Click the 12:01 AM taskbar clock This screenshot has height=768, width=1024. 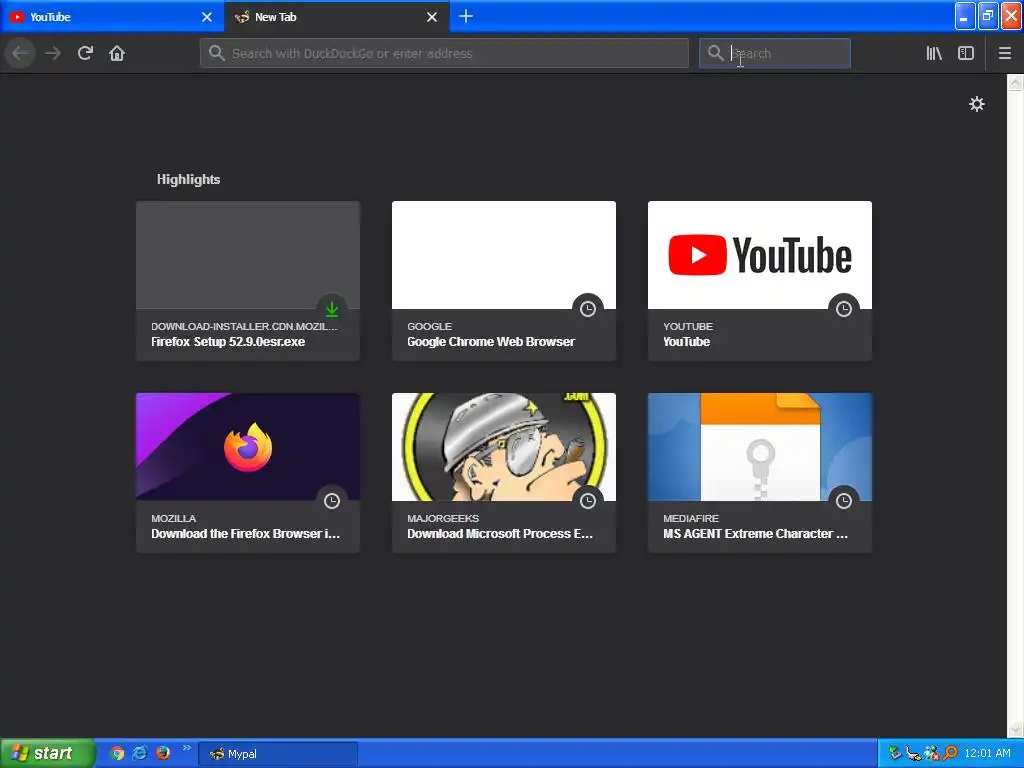point(987,753)
